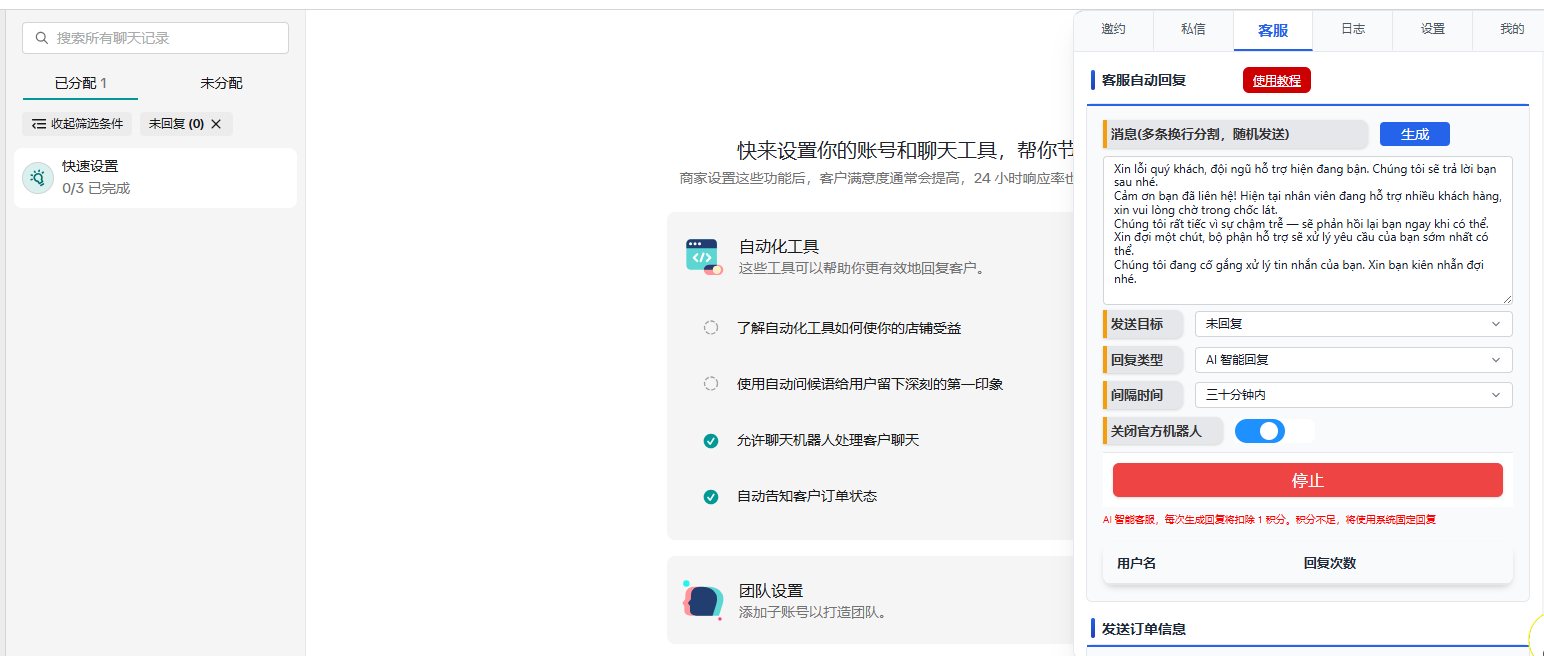Click the checked 自动告知客户订单状态 item

tap(711, 496)
